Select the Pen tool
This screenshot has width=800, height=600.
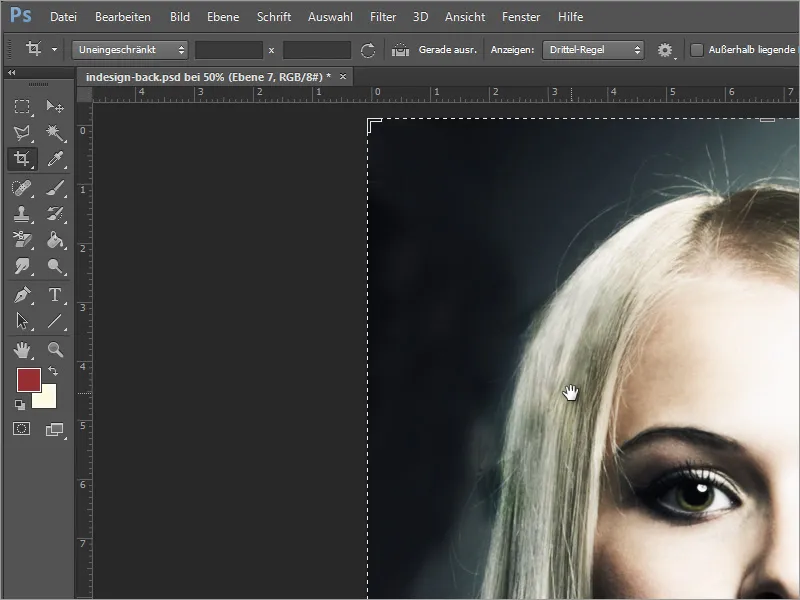[x=21, y=295]
